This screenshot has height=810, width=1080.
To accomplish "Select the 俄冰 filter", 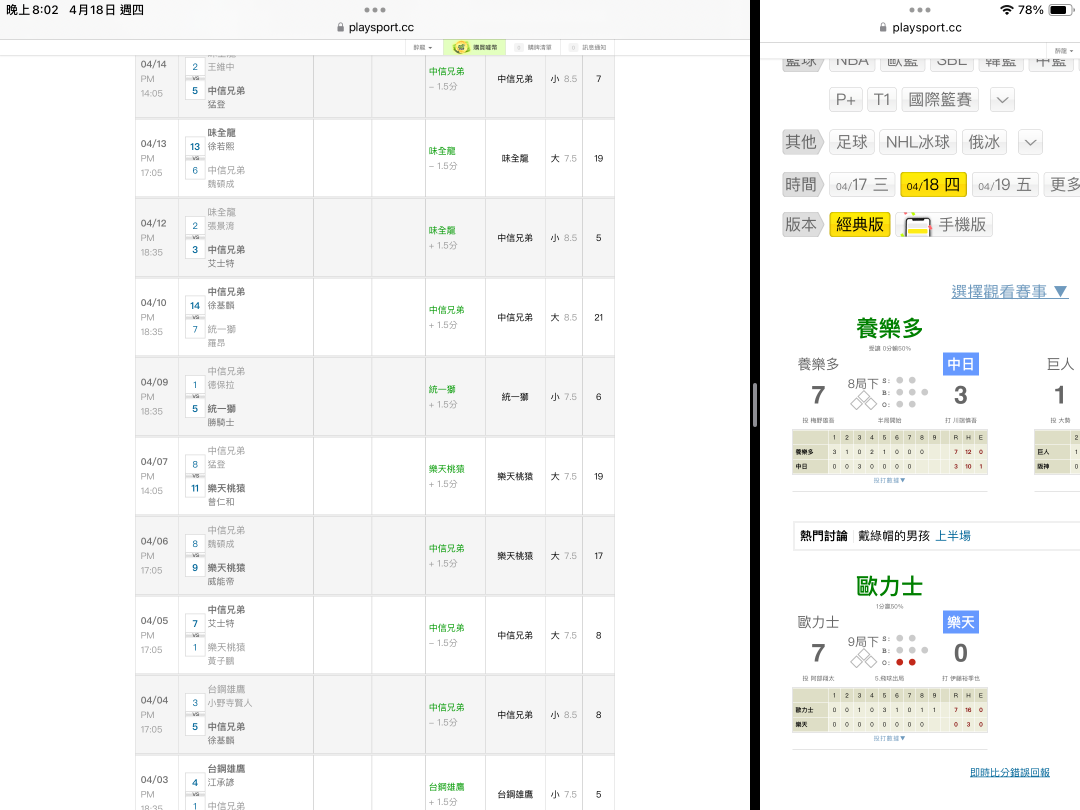I will coord(984,143).
